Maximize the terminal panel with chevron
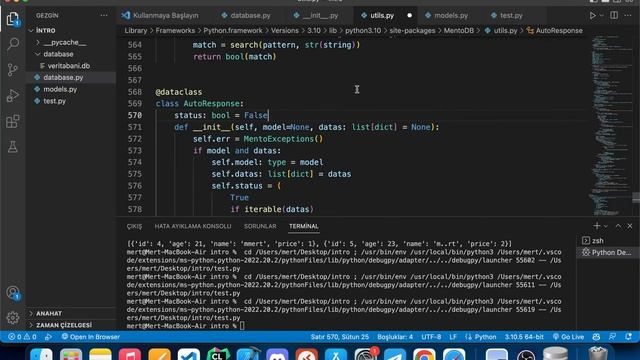Viewport: 640px width, 360px height. click(618, 226)
